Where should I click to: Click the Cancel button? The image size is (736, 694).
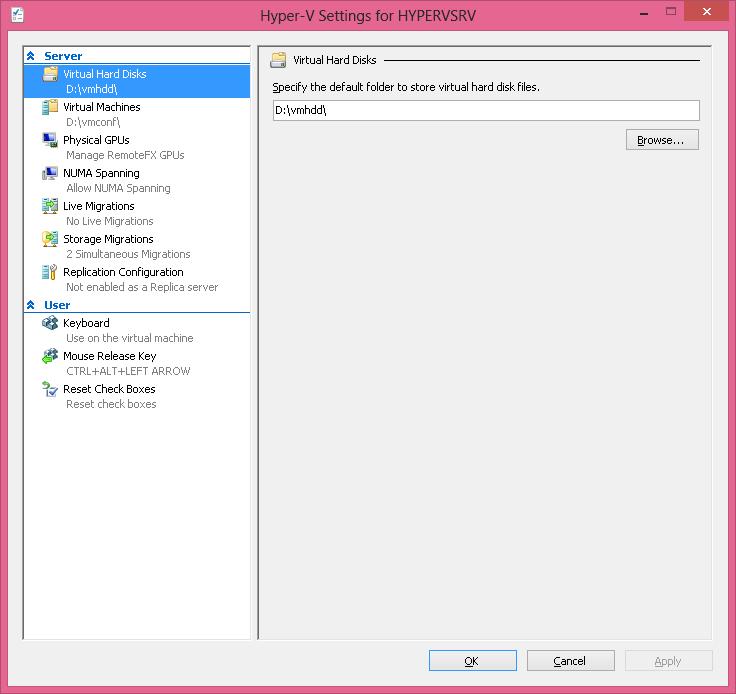[x=570, y=661]
